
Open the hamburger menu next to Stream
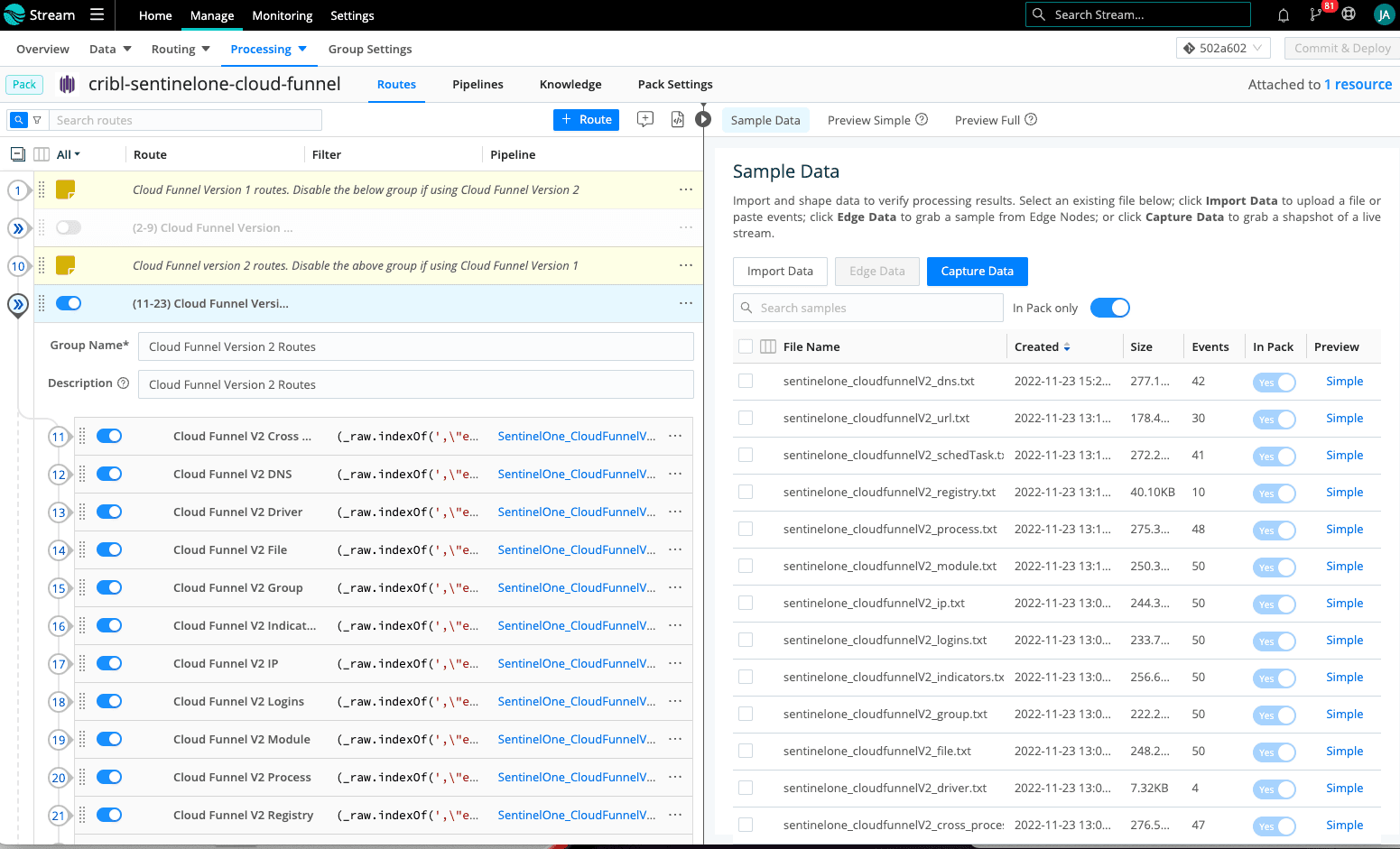[97, 15]
